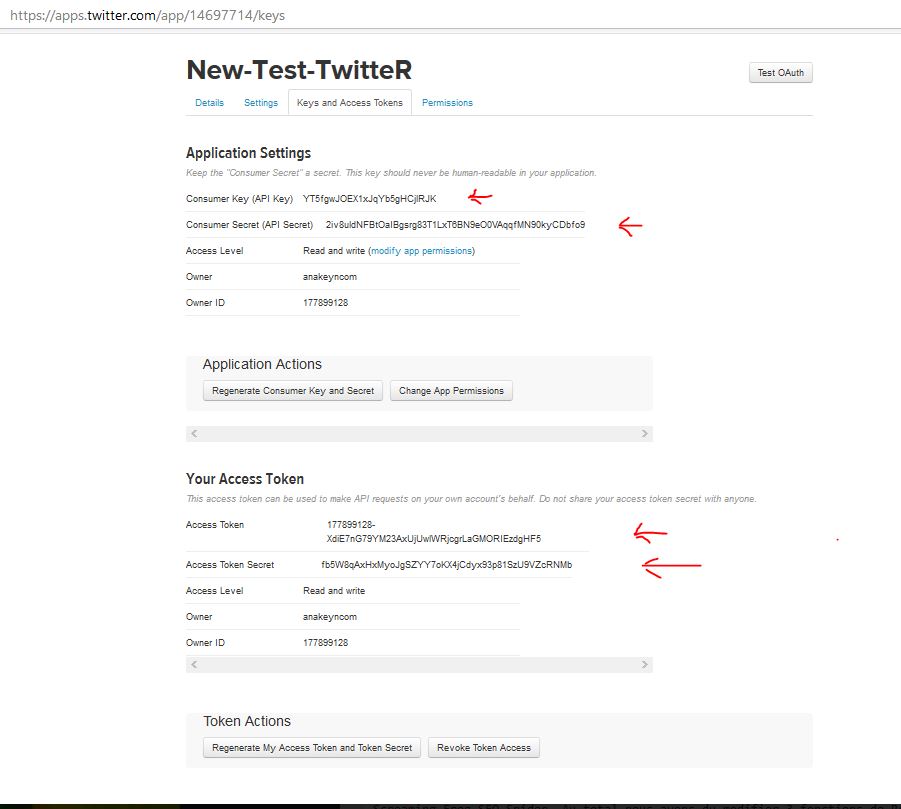The width and height of the screenshot is (901, 809).
Task: Click the New-Test-TwitteR app title
Action: pos(299,70)
